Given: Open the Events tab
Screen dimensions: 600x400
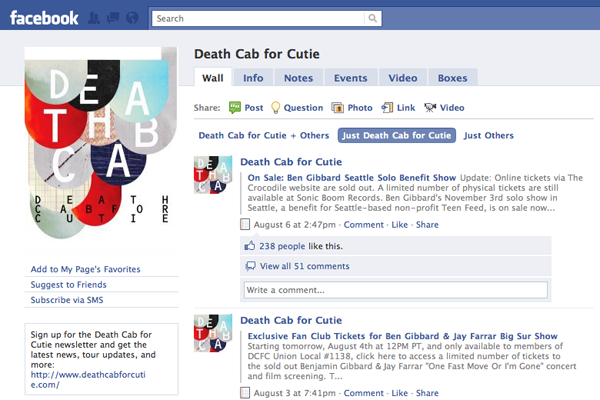Looking at the screenshot, I should click(x=350, y=77).
